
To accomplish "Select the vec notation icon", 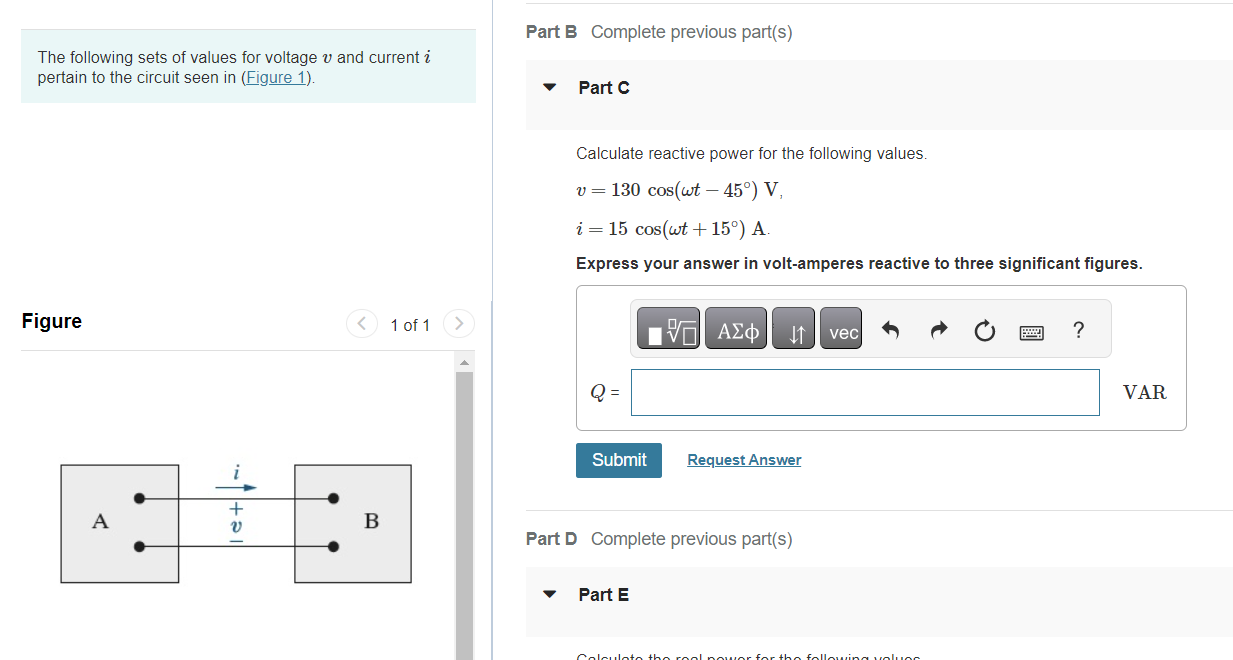I will [x=841, y=328].
